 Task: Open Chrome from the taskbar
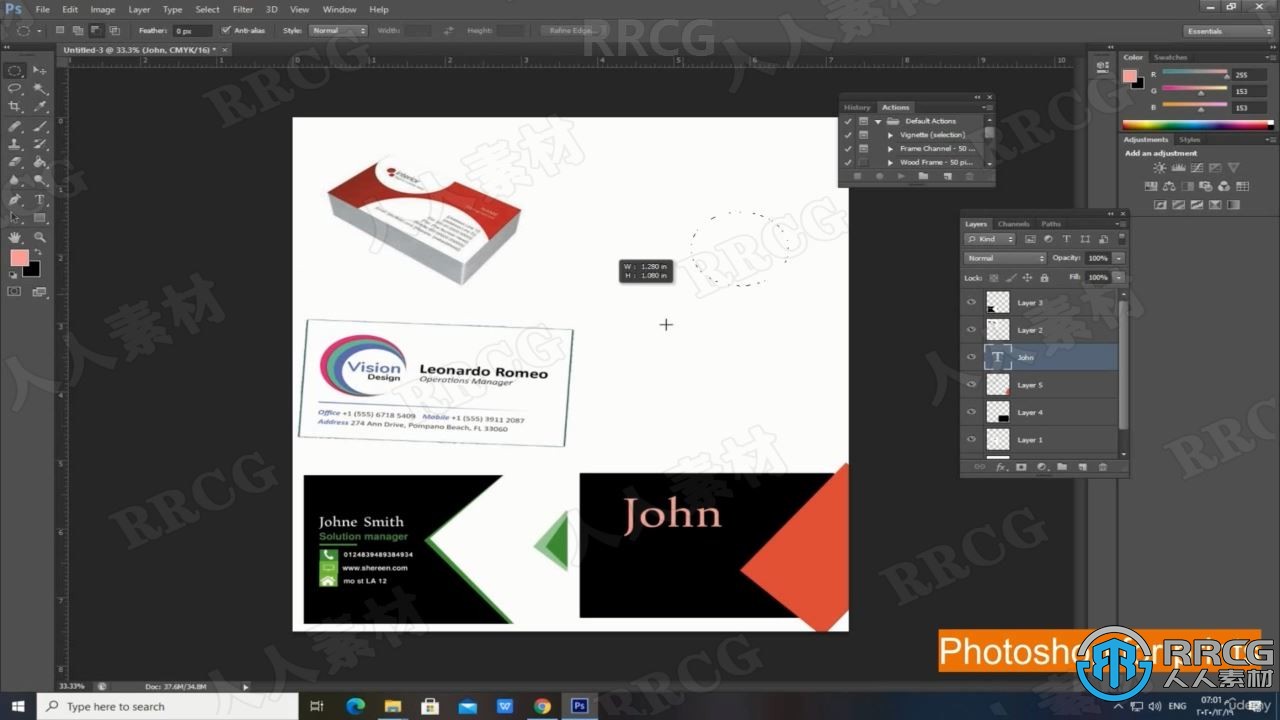tap(542, 706)
